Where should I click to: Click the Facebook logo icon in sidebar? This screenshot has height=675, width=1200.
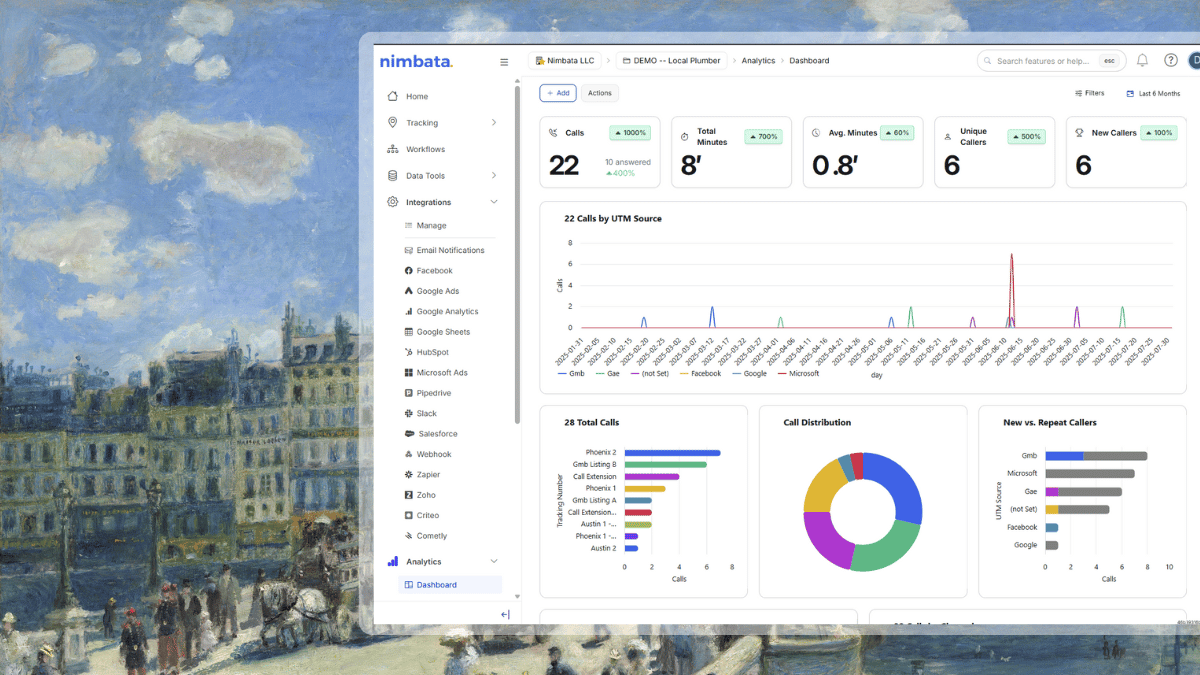(x=408, y=271)
